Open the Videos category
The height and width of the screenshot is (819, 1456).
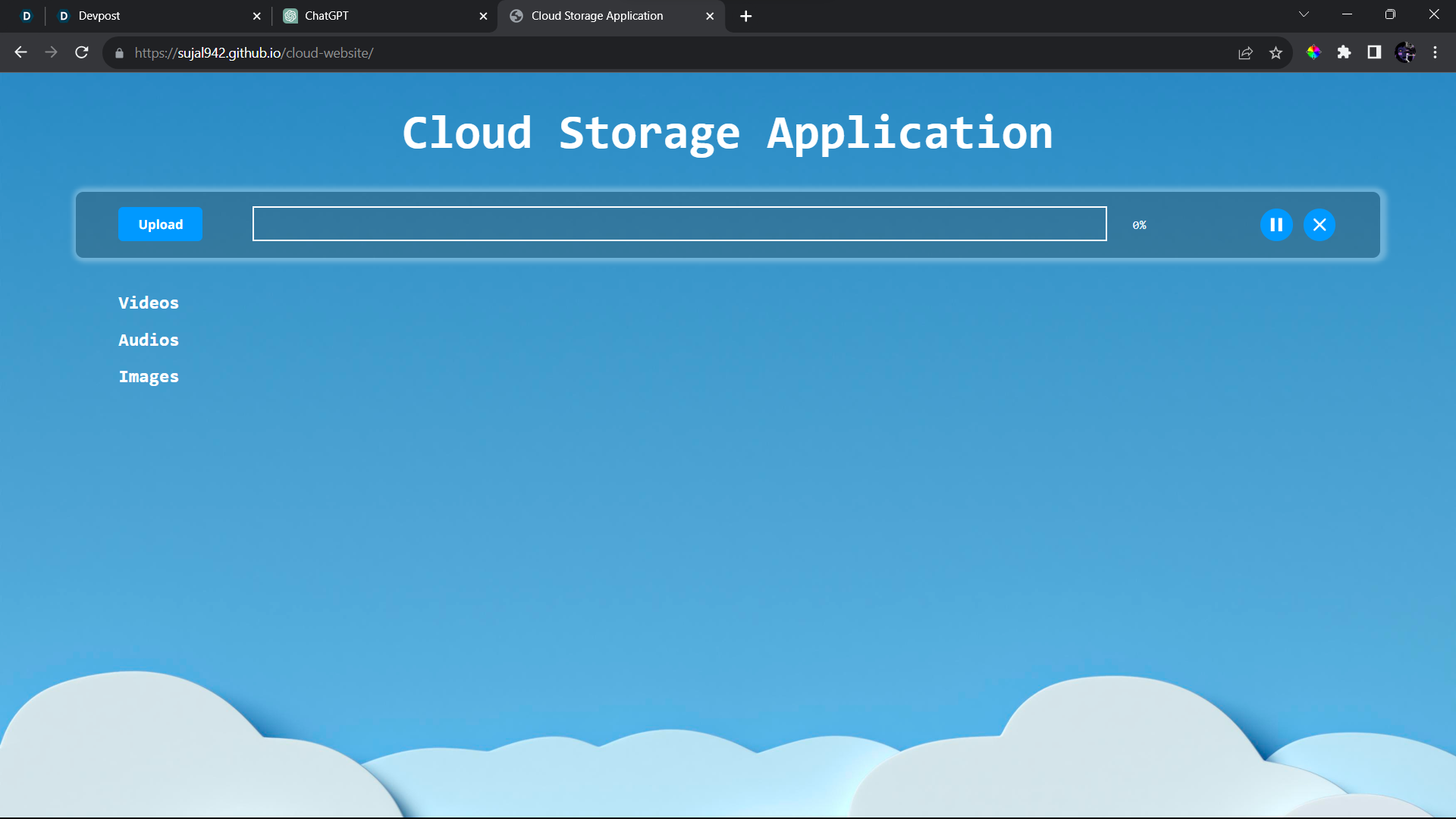click(x=149, y=303)
